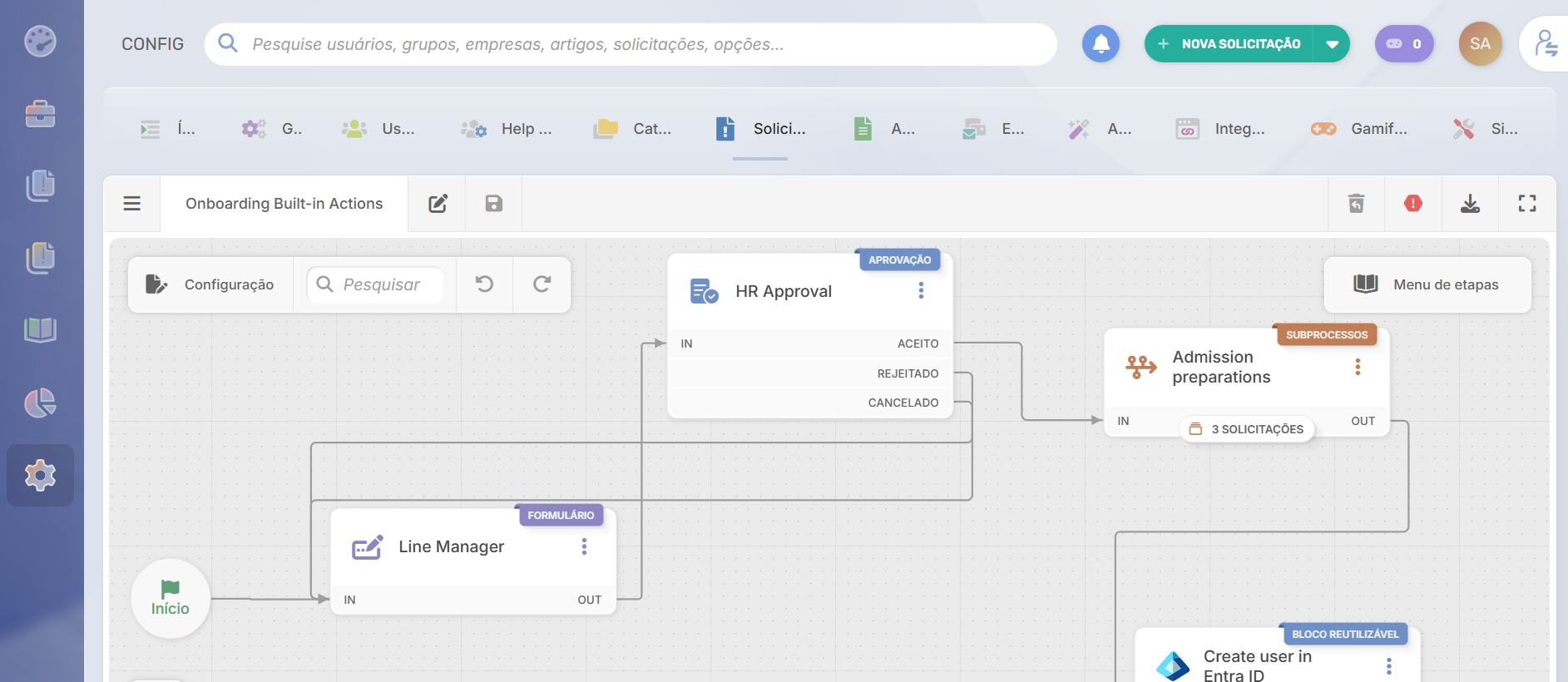Screen dimensions: 1568x682
Task: Select the E... tab with server icon
Action: (x=993, y=129)
